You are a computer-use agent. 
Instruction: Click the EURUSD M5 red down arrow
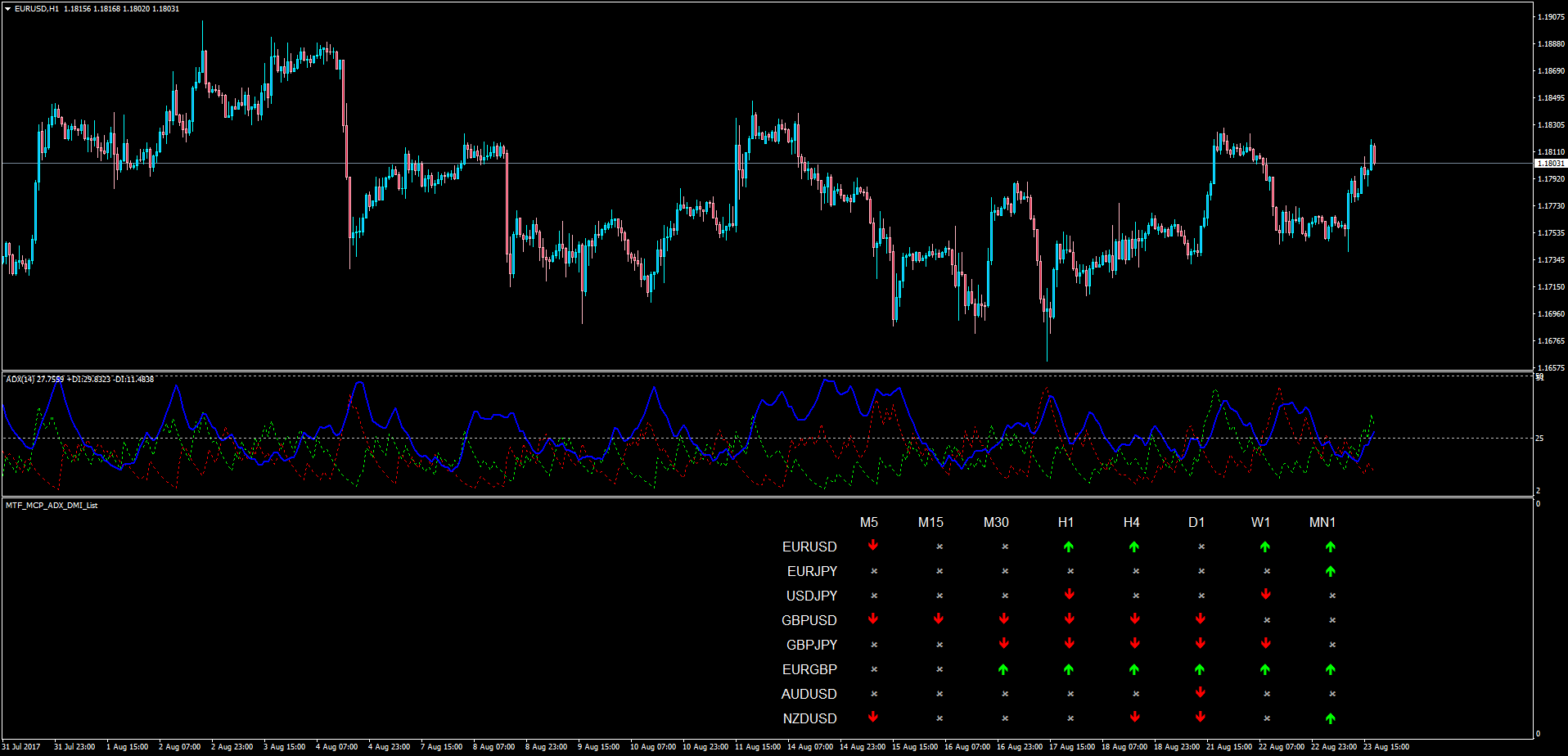[x=873, y=546]
